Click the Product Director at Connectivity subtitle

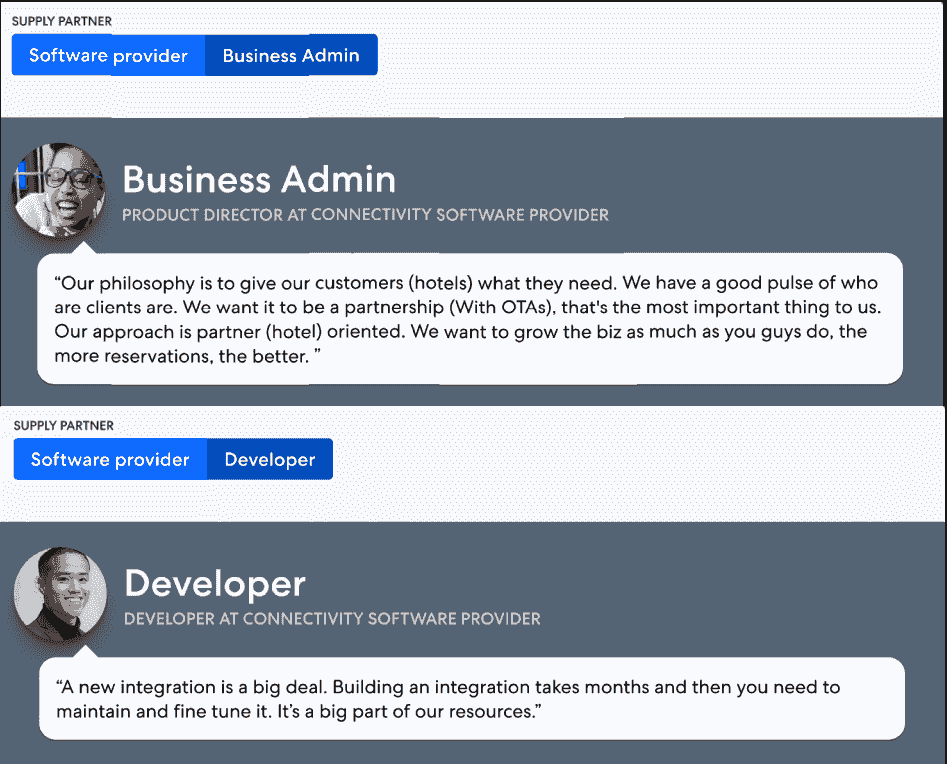pyautogui.click(x=365, y=215)
